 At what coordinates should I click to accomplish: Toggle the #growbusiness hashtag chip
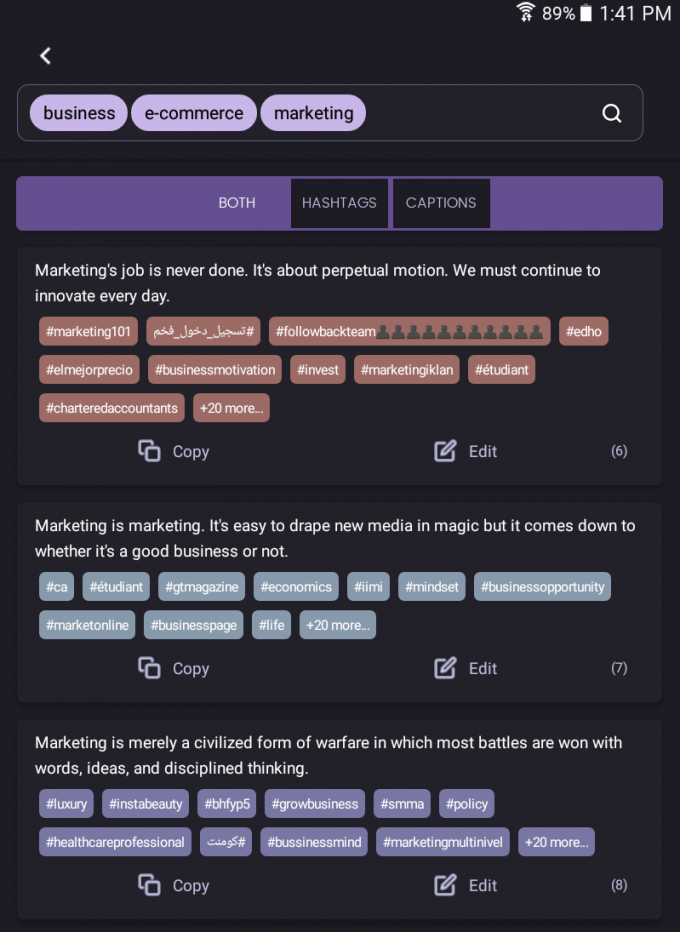coord(314,803)
